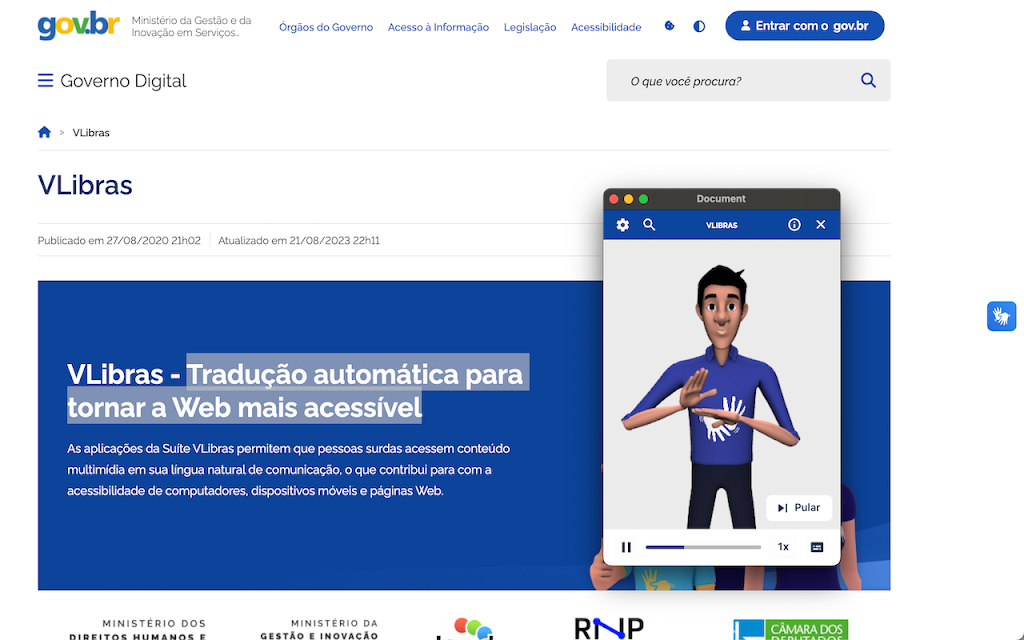Click the green maximize button of Document window
This screenshot has width=1024, height=640.
(643, 199)
